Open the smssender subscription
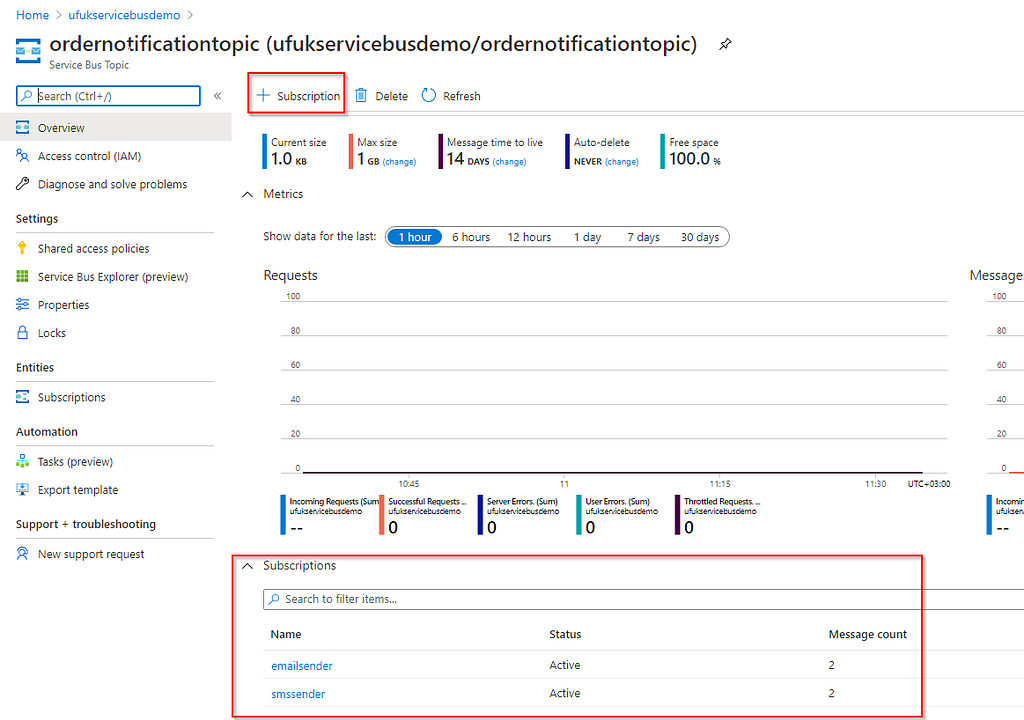This screenshot has height=720, width=1024. (x=298, y=693)
